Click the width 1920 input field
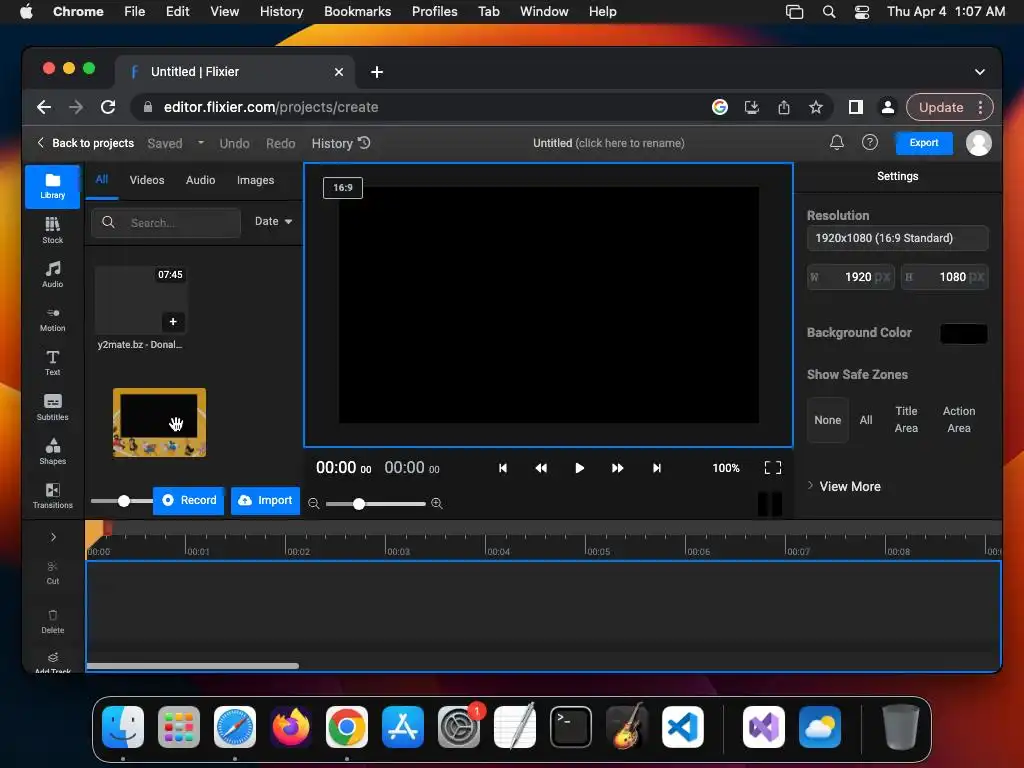Screen dimensions: 1024x768 click(851, 277)
